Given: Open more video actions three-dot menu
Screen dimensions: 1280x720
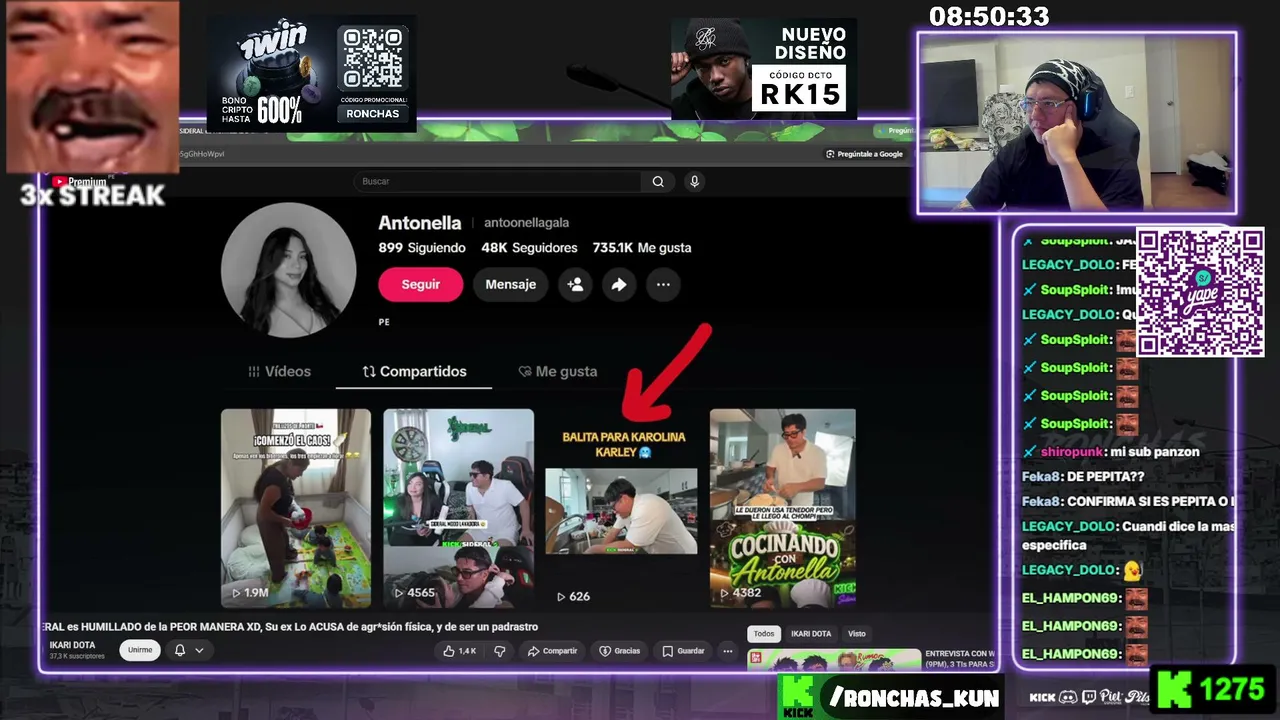Looking at the screenshot, I should point(728,651).
